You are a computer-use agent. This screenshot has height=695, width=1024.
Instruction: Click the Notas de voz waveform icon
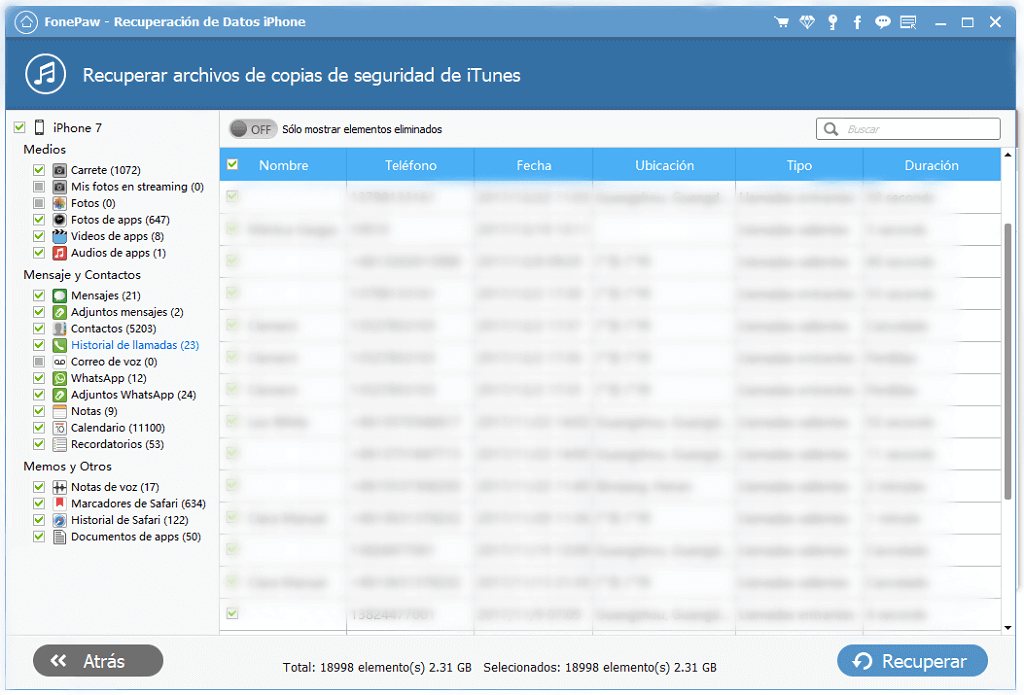(59, 487)
